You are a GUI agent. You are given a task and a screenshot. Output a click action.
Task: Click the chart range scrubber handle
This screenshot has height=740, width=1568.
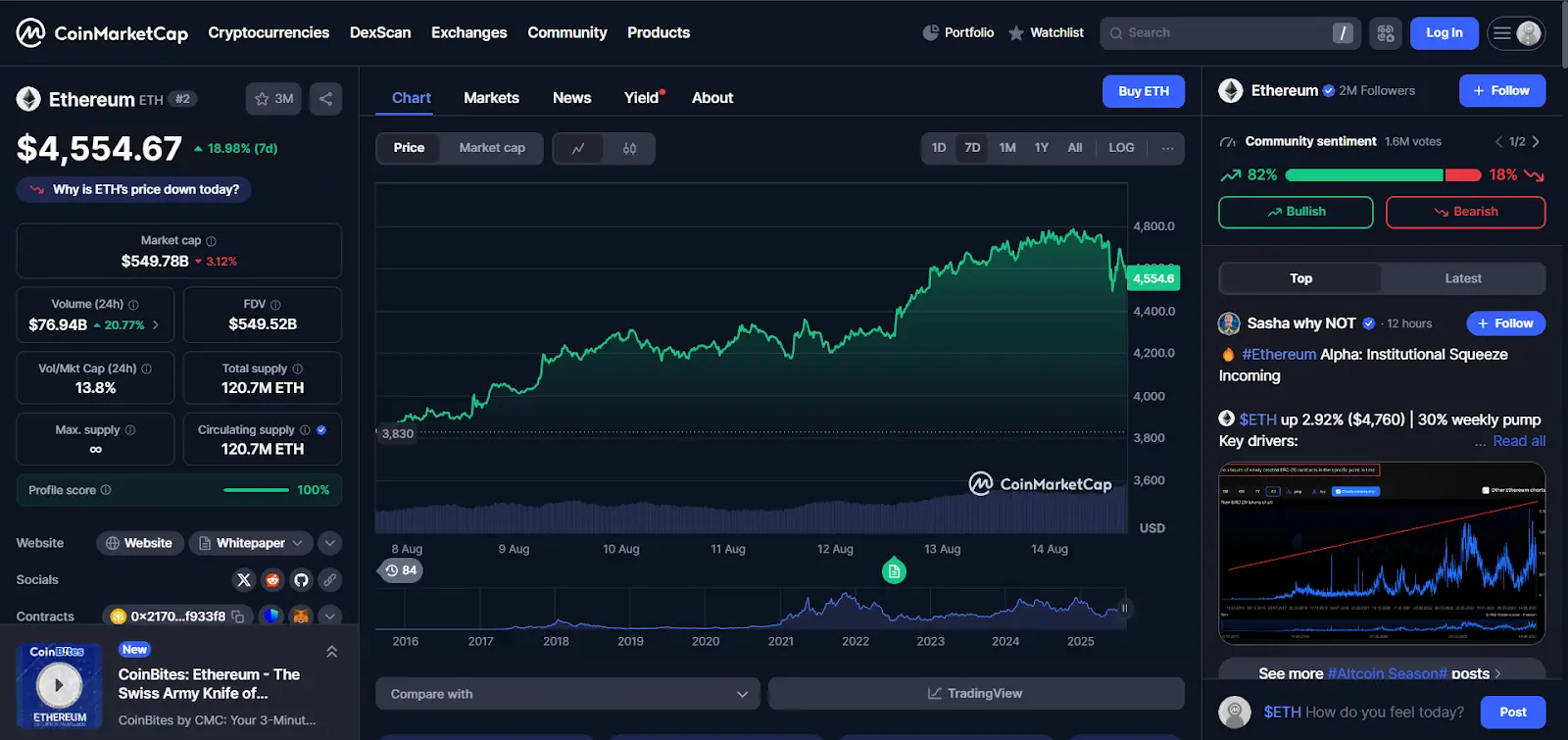[1124, 609]
